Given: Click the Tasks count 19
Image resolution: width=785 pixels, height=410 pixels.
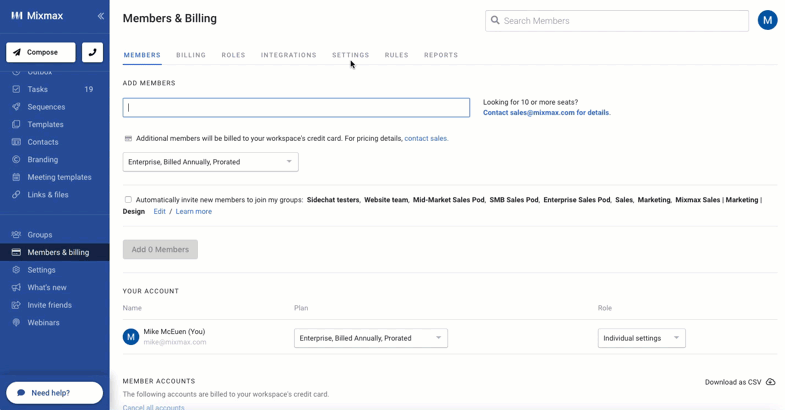Looking at the screenshot, I should [89, 89].
